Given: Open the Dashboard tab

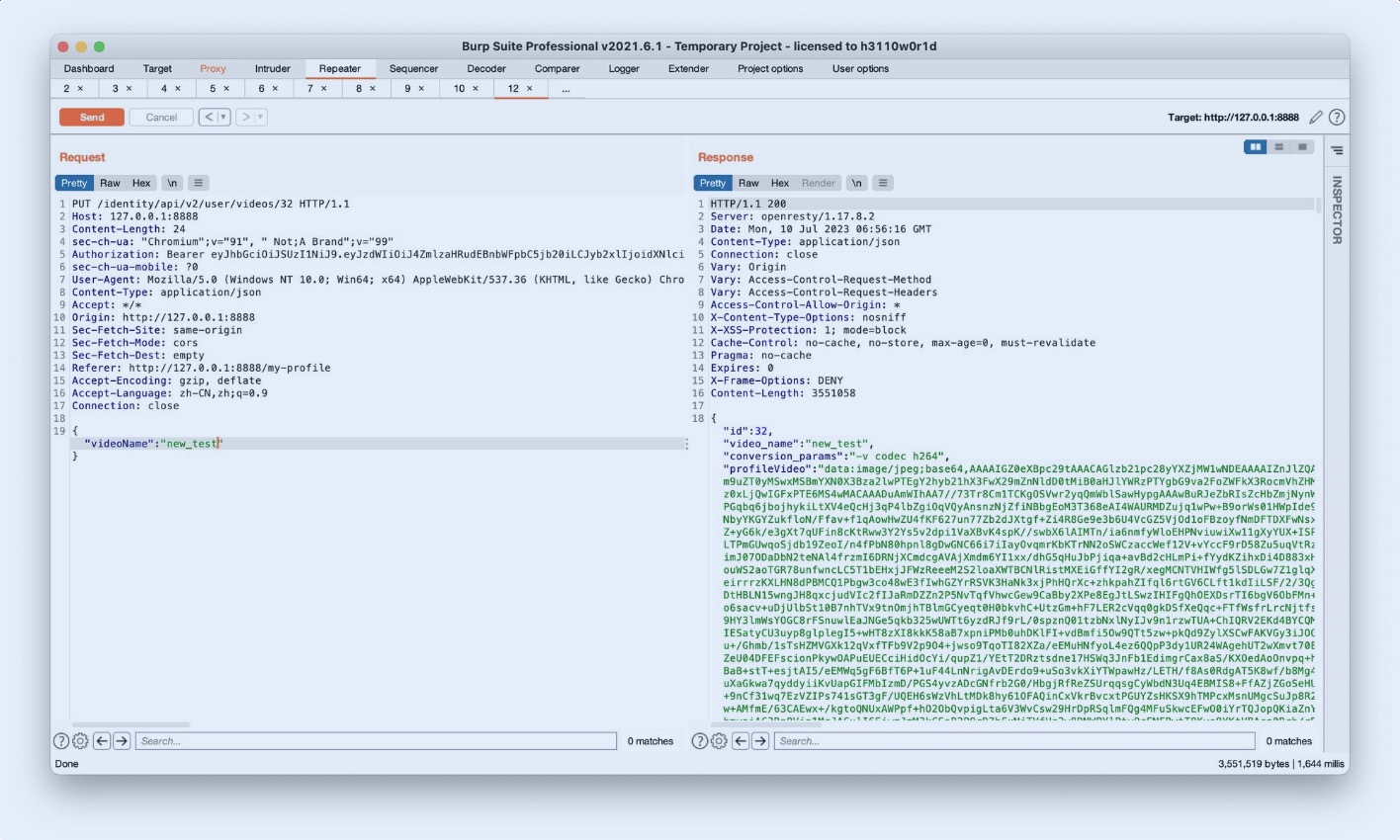Looking at the screenshot, I should tap(89, 69).
